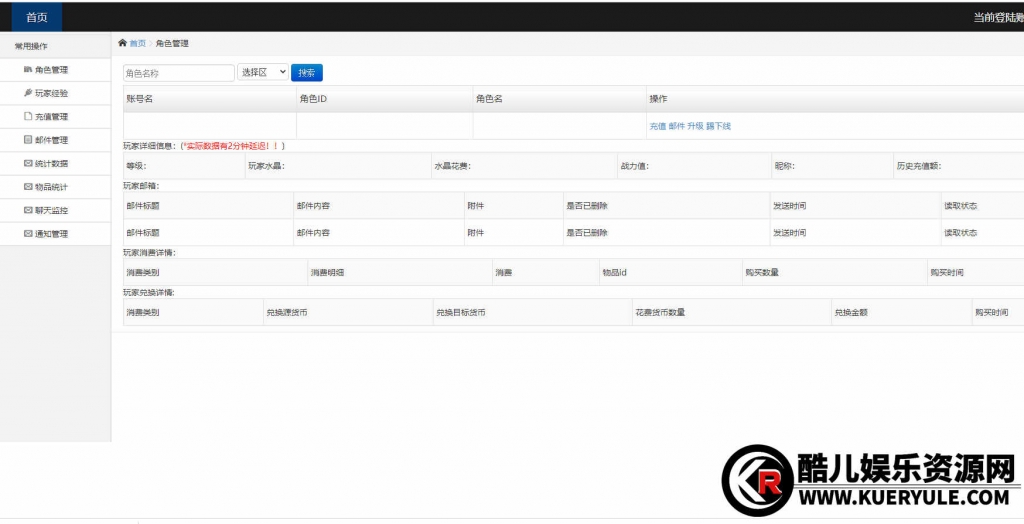Click the 聊天监控 envelope icon
The width and height of the screenshot is (1024, 524).
pos(28,211)
